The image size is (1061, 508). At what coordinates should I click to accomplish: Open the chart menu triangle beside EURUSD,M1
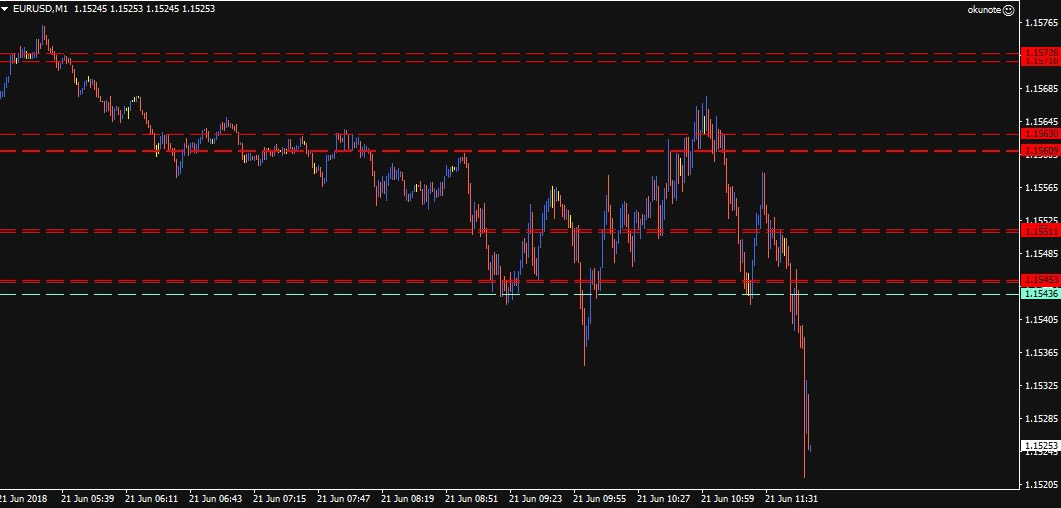coord(5,9)
